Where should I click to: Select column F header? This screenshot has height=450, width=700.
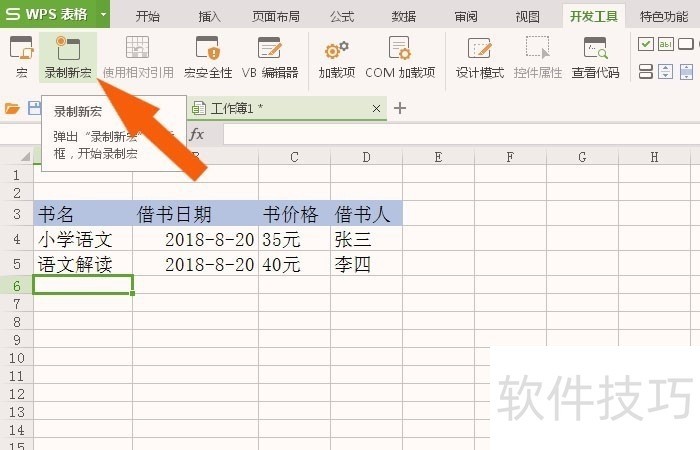click(x=510, y=157)
